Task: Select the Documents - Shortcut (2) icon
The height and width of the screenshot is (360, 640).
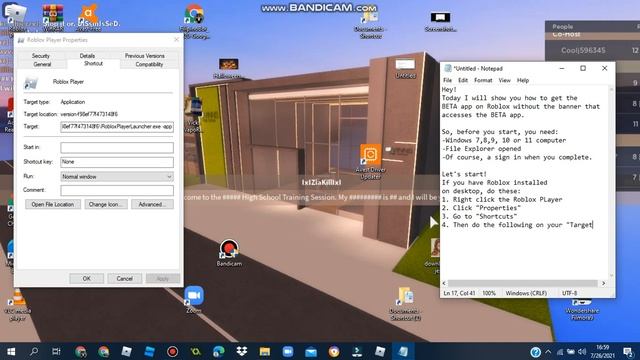Action: (x=405, y=304)
